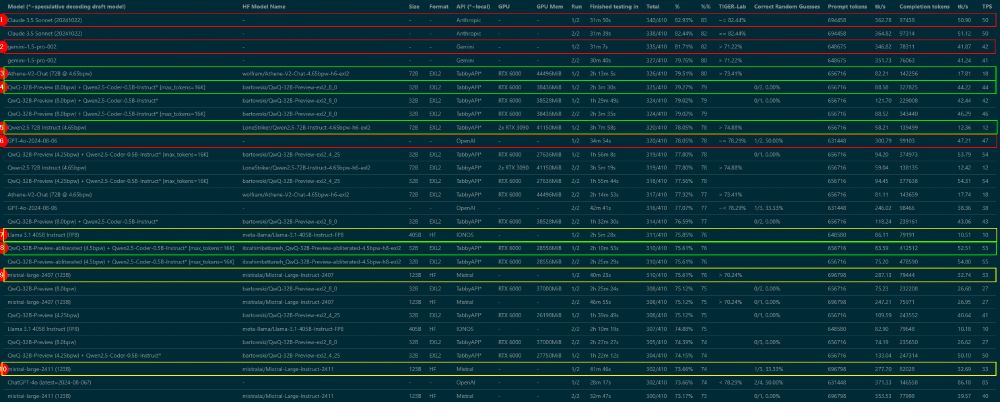This screenshot has height=402, width=1000.
Task: Click the '2h 13m 5s' testing time
Action: [602, 73]
